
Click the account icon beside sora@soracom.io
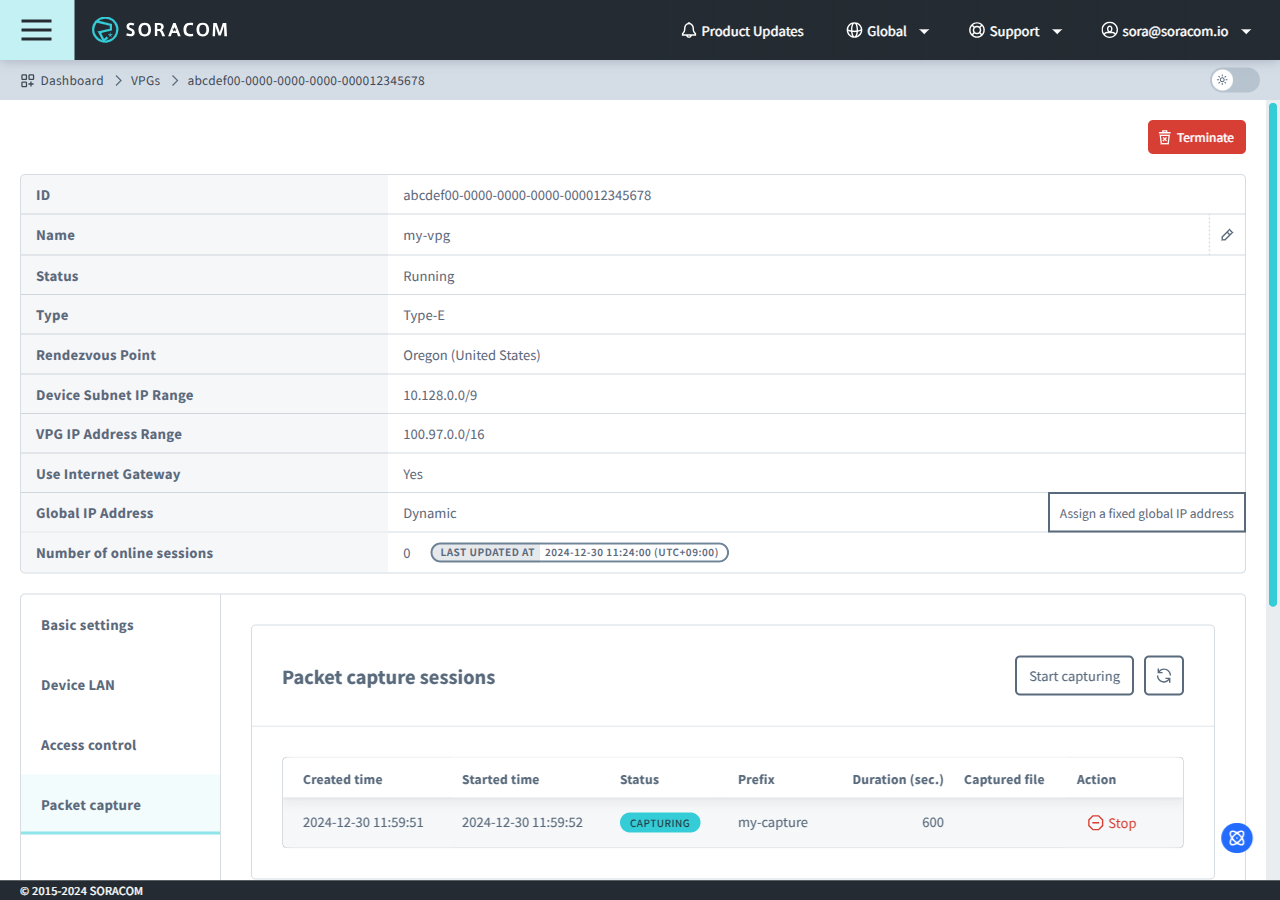(1109, 30)
